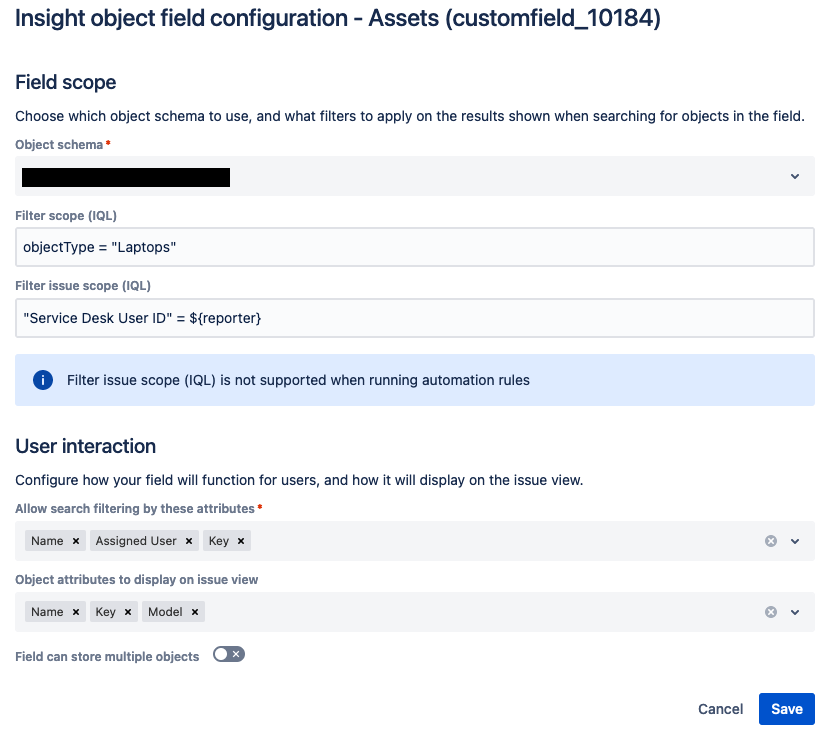Remove Key tag from issue view attributes
This screenshot has height=744, width=829.
click(127, 612)
